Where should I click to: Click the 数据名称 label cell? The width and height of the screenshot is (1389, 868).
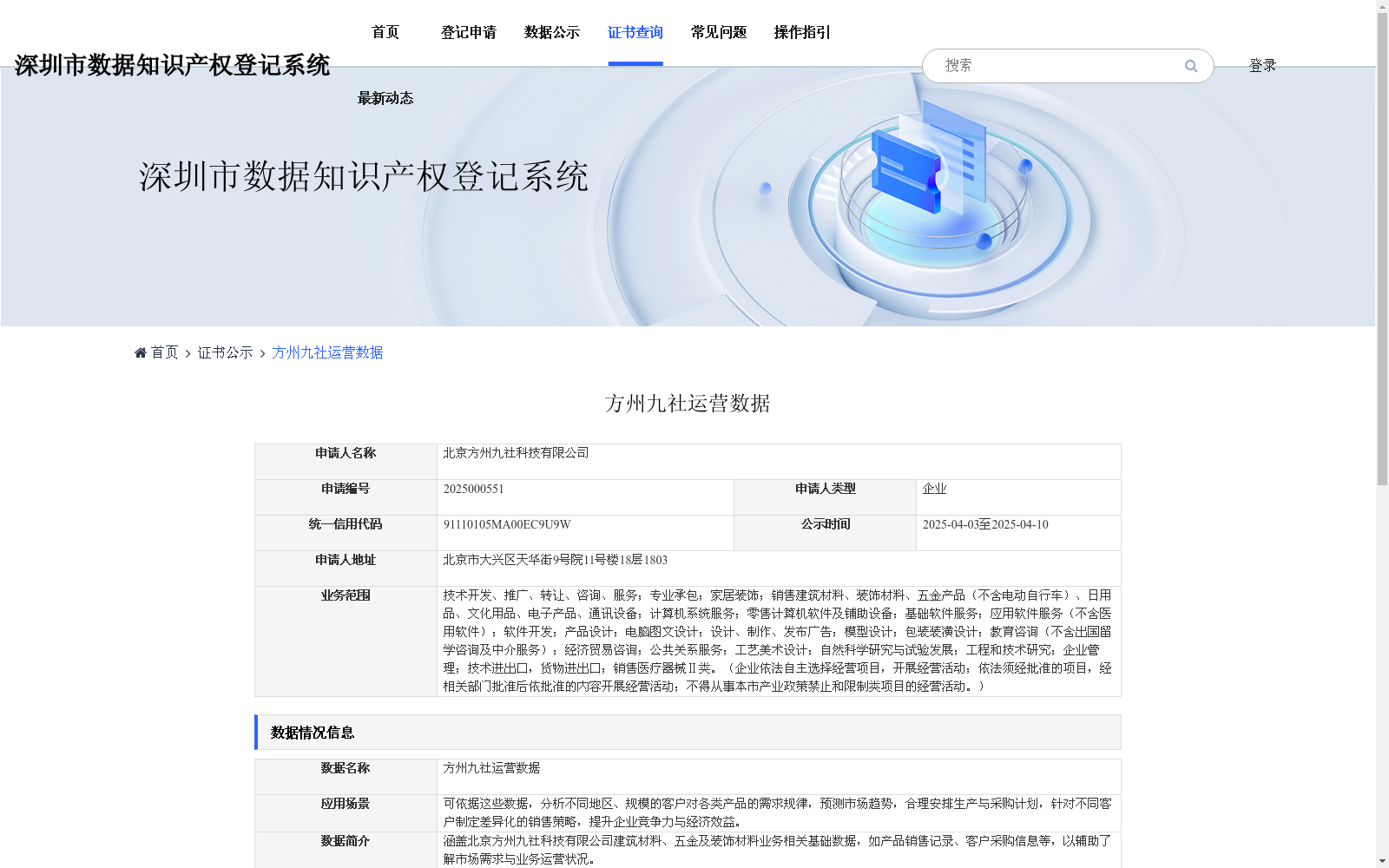coord(346,777)
